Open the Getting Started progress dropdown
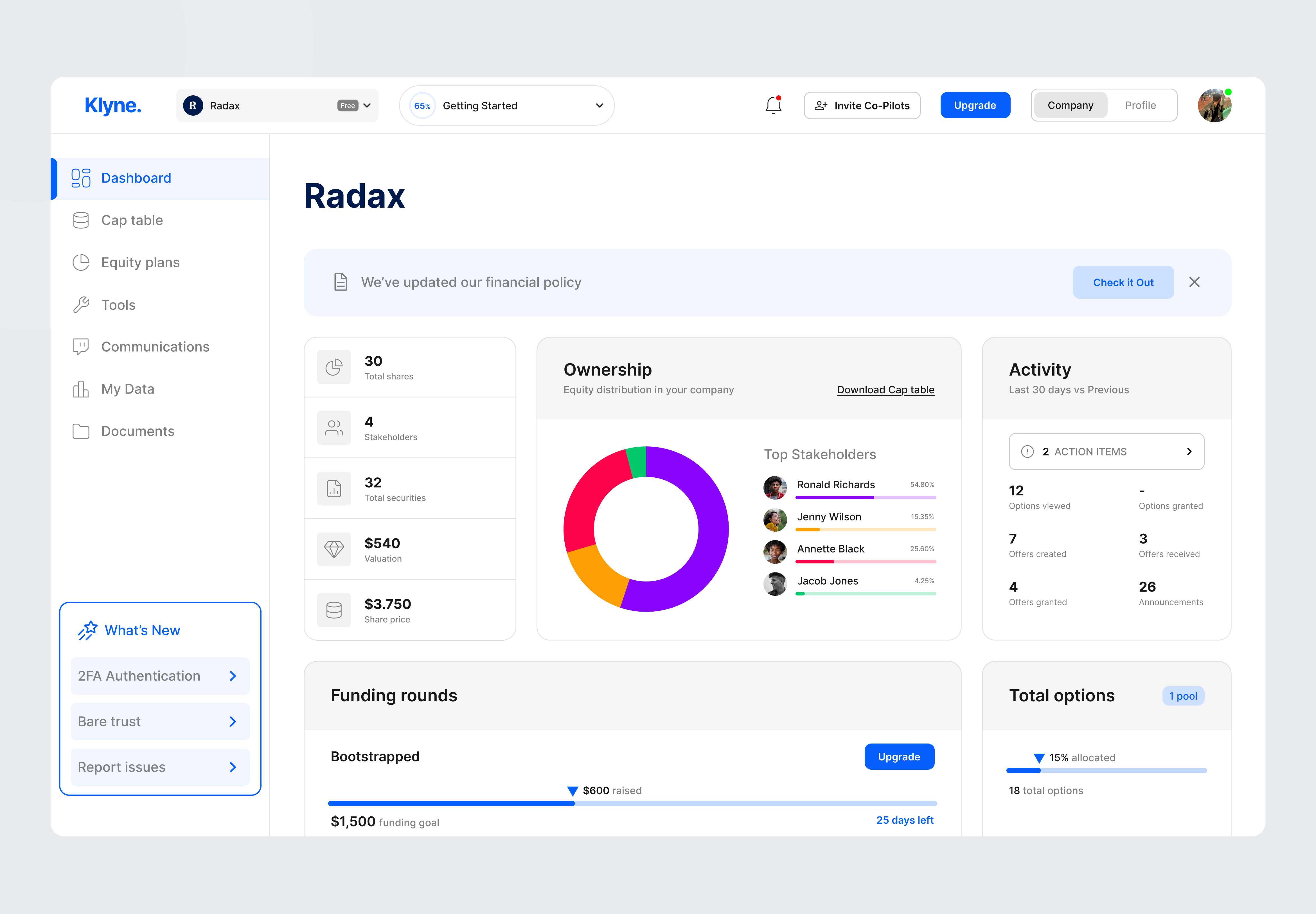Screen dimensions: 1316x914 pyautogui.click(x=599, y=105)
